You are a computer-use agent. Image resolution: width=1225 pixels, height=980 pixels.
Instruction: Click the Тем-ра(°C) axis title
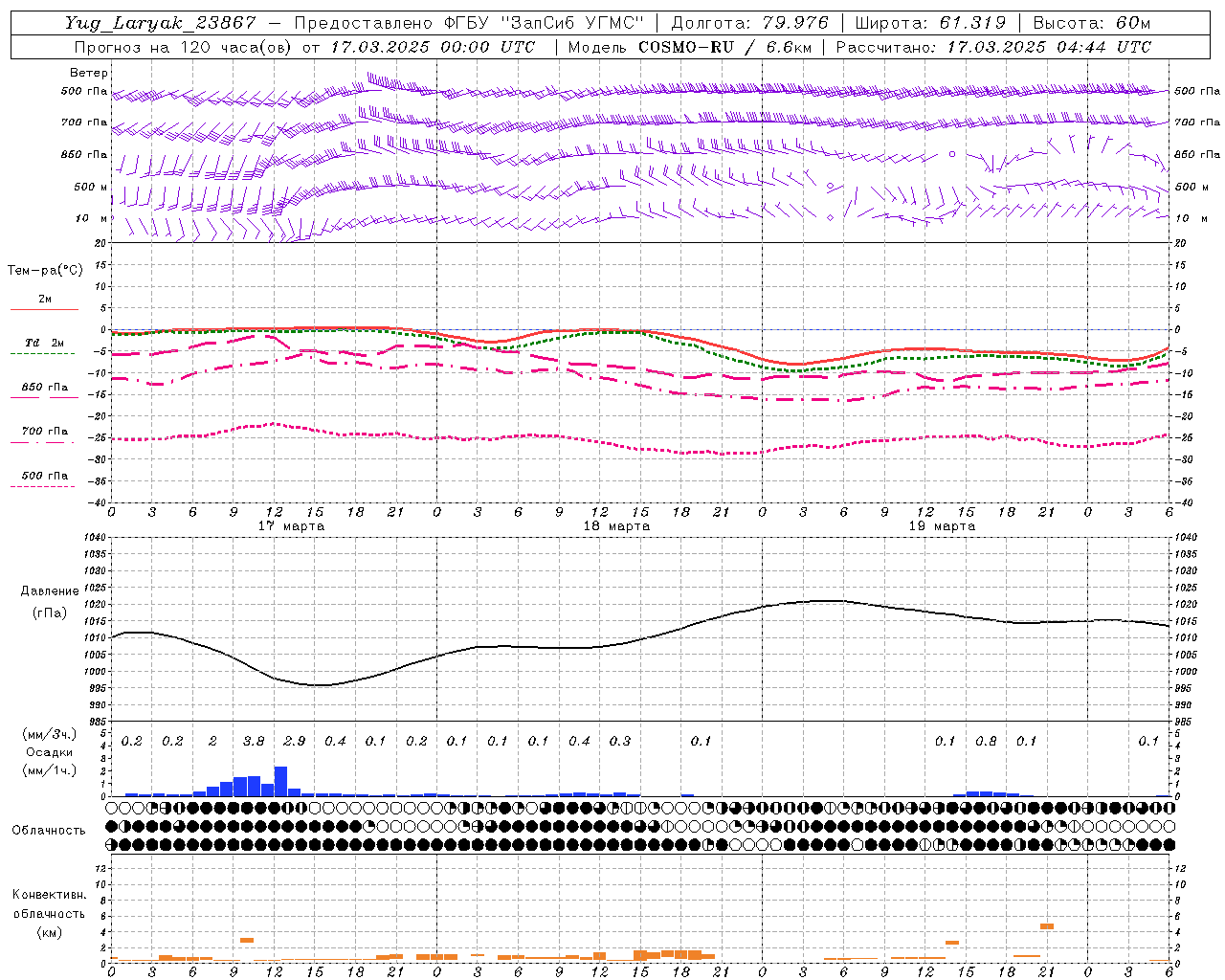45,271
